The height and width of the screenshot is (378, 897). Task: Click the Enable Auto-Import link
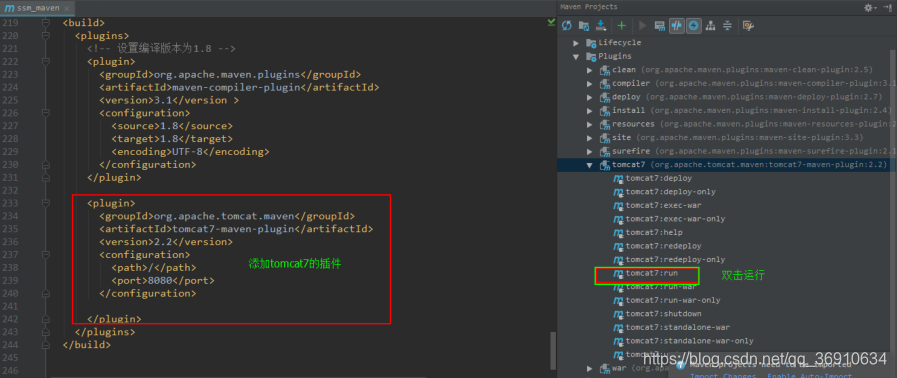coord(809,376)
